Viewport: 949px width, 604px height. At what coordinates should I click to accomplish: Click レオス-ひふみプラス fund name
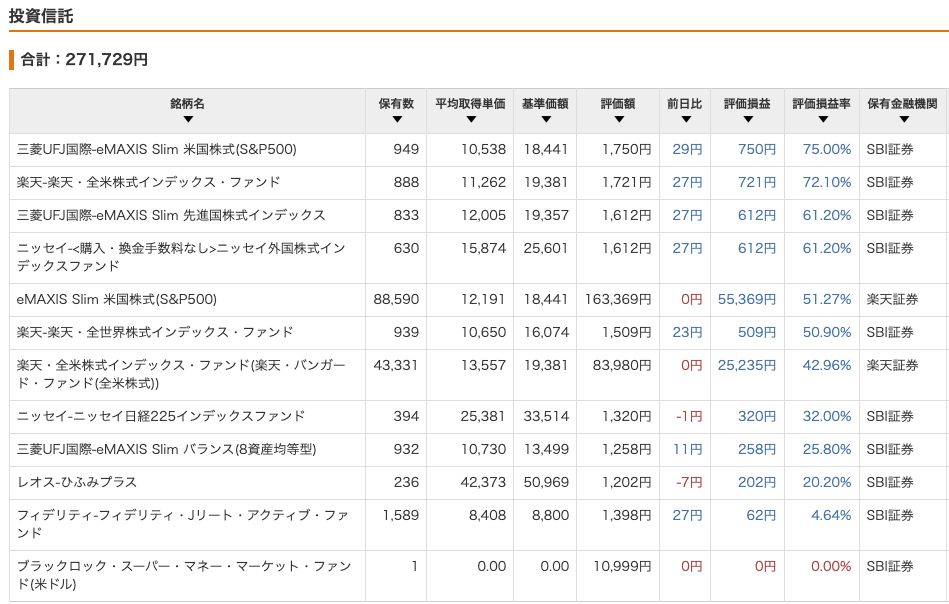tap(77, 482)
